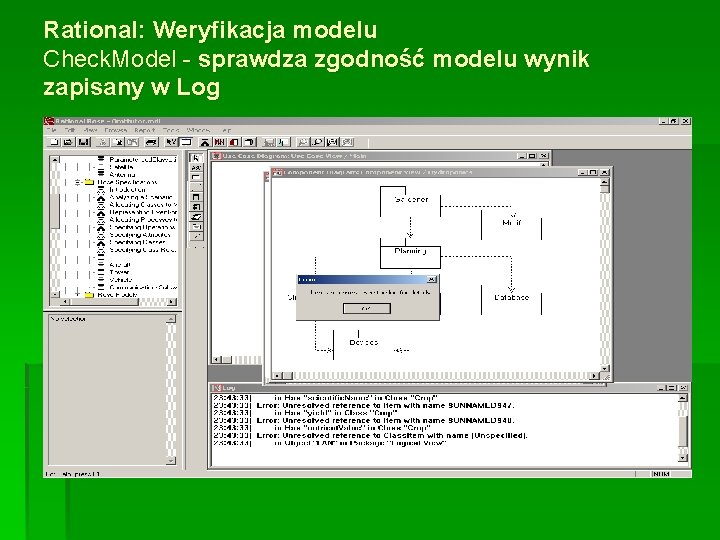Click the log line mentioning ClassItem [Unspecified]
Viewport: 720px width, 540px height.
click(370, 435)
